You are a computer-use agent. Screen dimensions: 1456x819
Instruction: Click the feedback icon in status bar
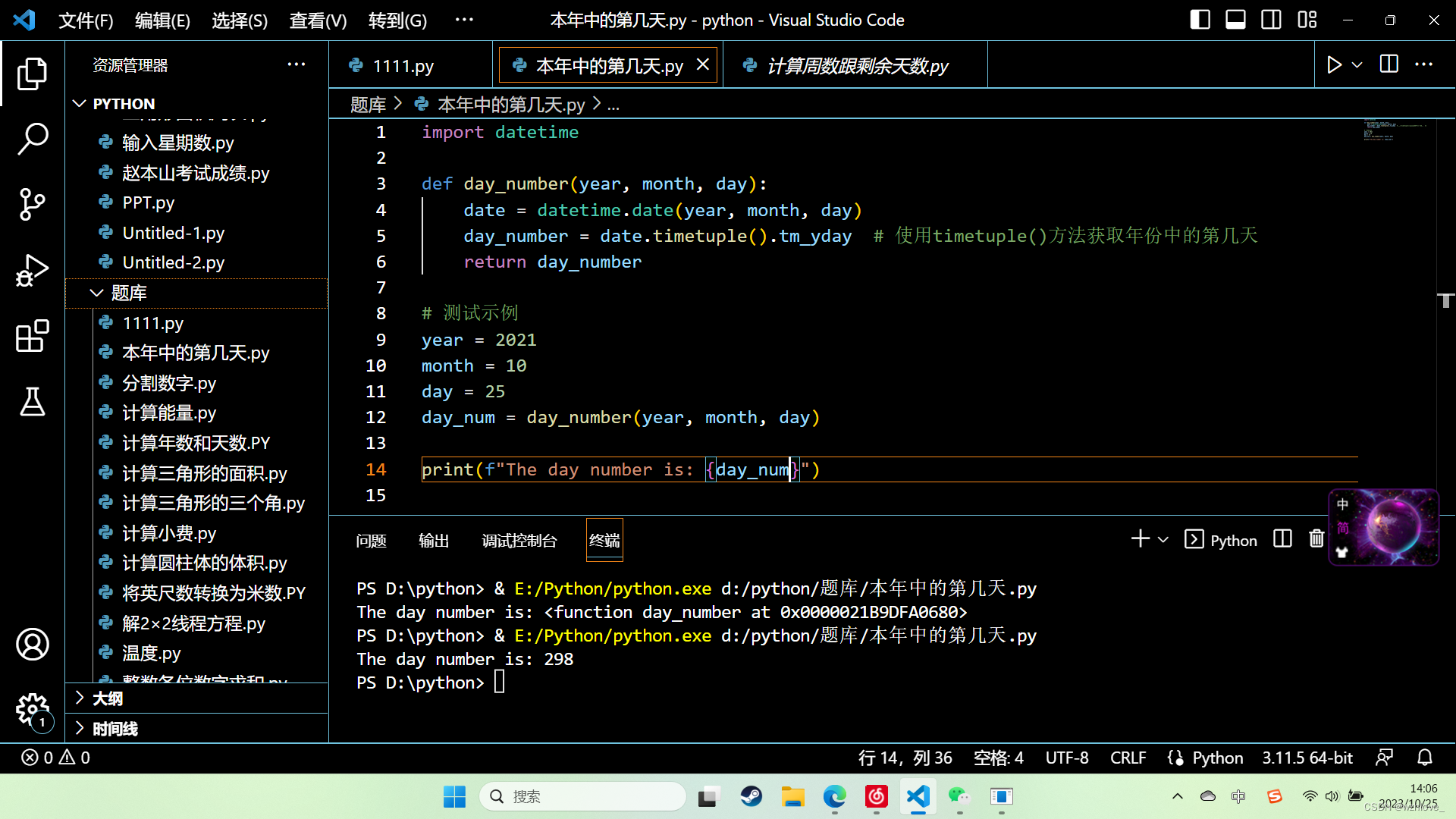tap(1384, 758)
